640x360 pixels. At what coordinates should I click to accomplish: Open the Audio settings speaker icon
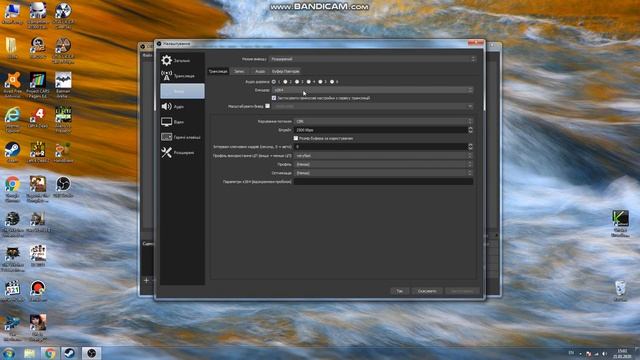166,107
